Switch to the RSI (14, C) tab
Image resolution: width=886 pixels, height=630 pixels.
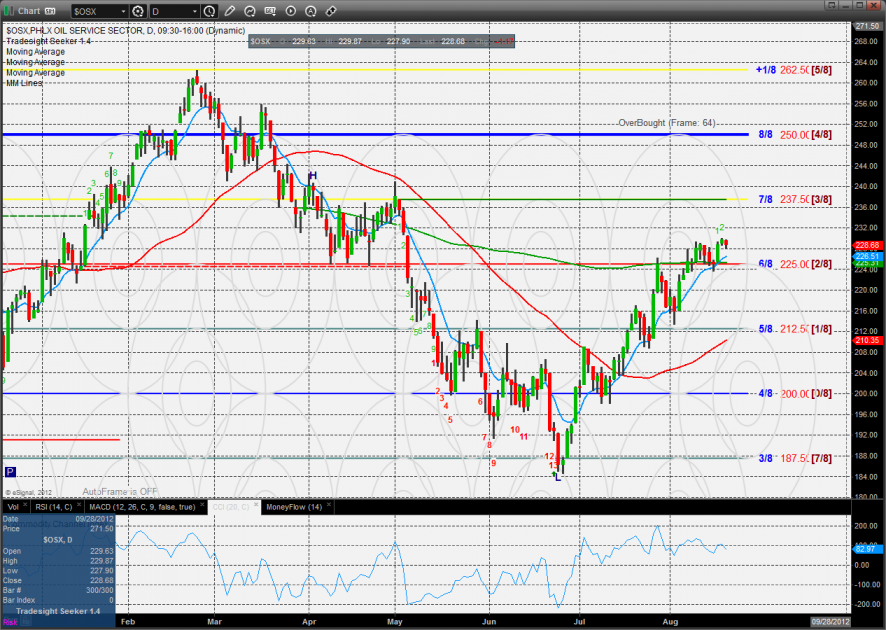[54, 507]
